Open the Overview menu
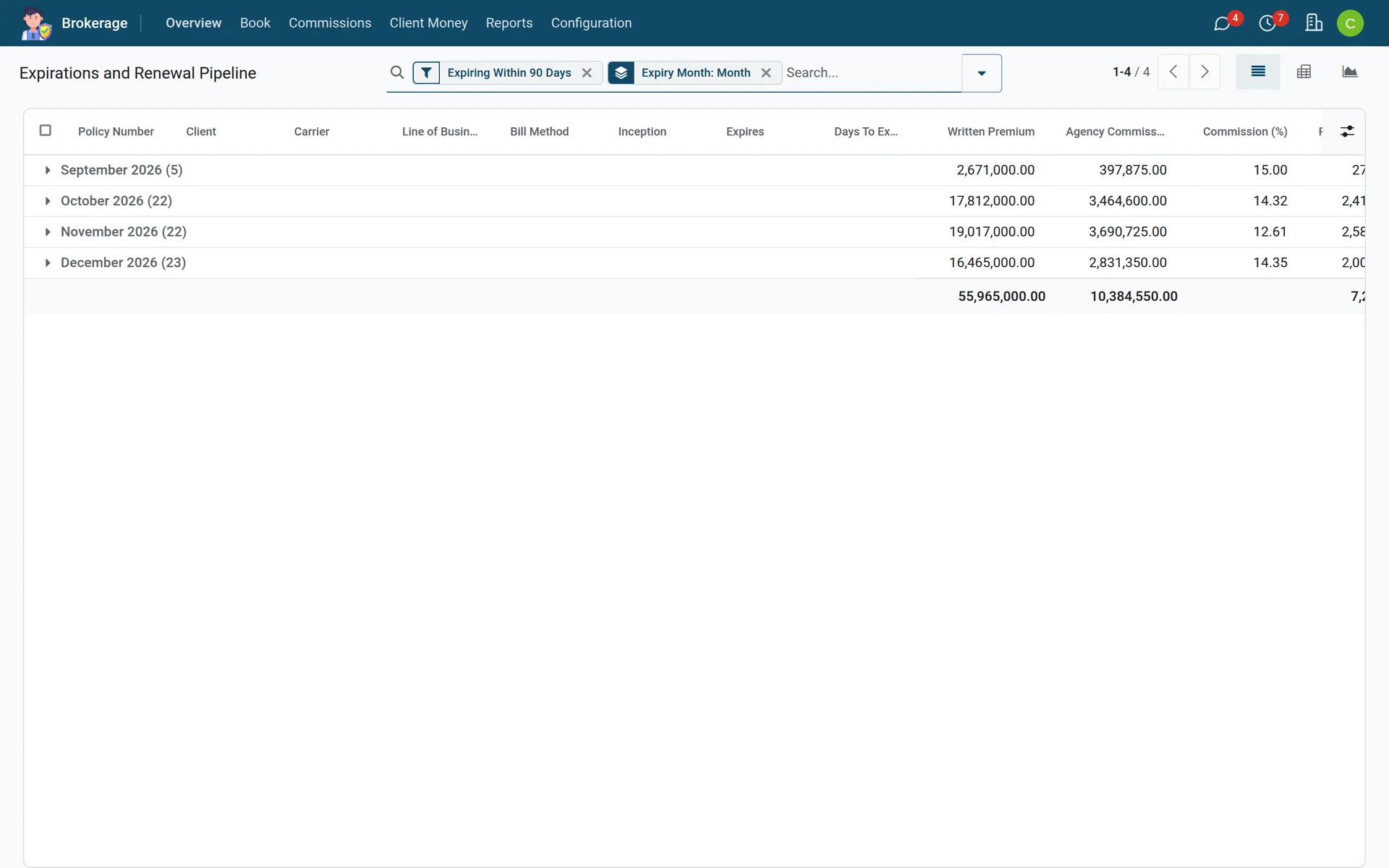 coord(193,23)
